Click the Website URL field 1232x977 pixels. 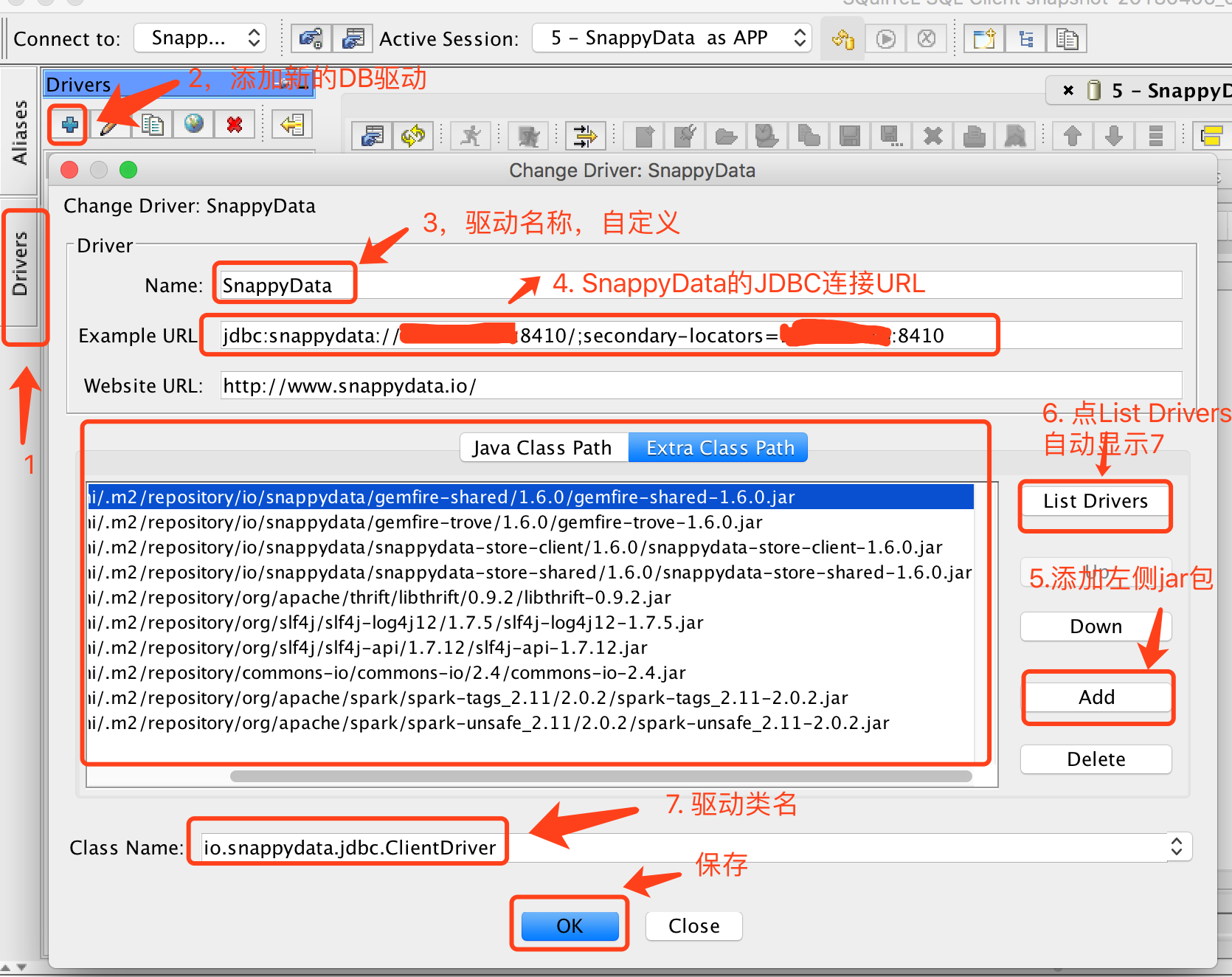[x=701, y=386]
